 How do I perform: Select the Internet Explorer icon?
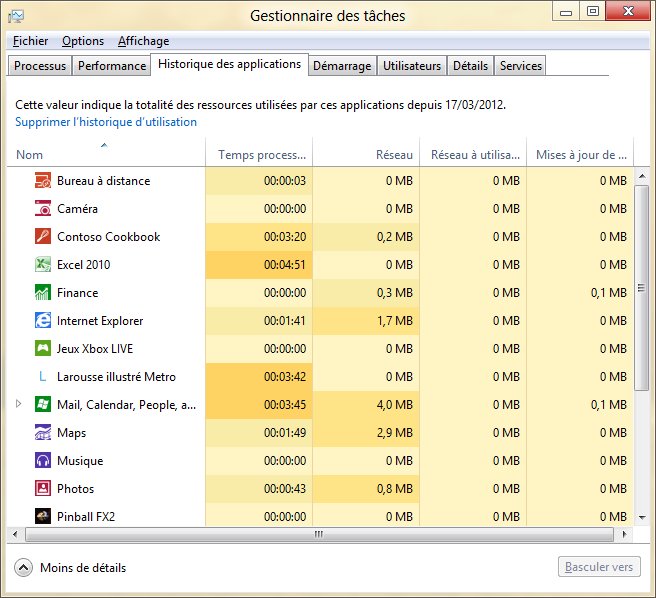[43, 321]
